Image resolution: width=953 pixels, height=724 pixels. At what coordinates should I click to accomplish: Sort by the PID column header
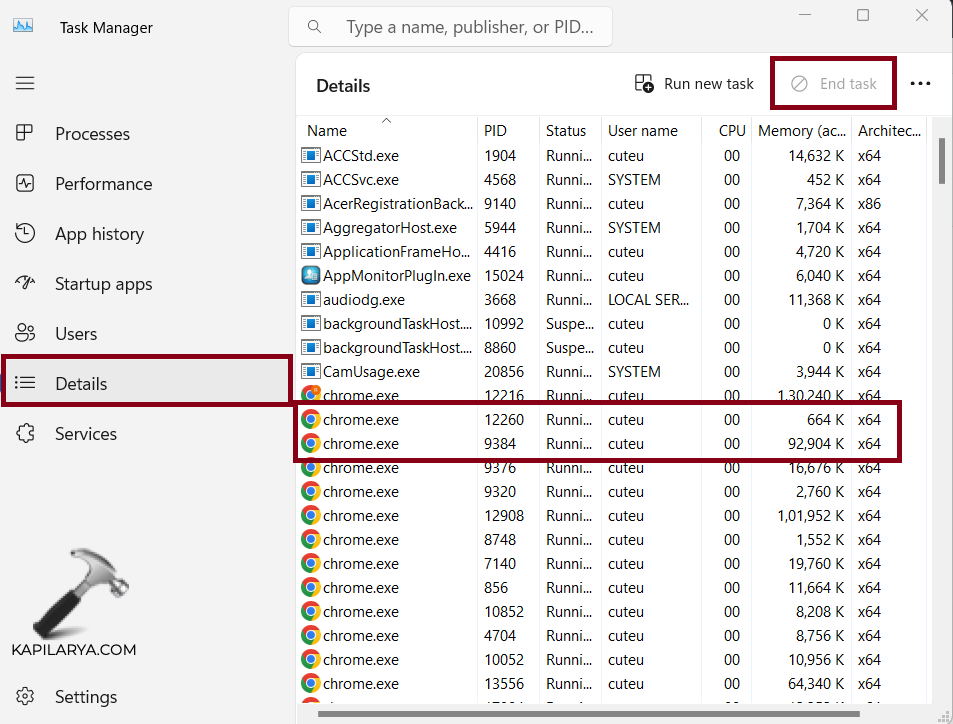click(495, 131)
